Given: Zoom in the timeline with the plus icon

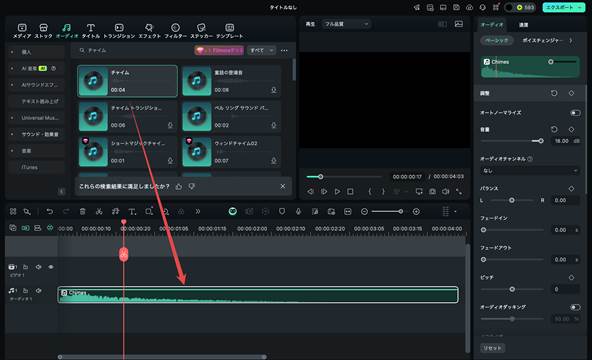Looking at the screenshot, I should coord(416,211).
